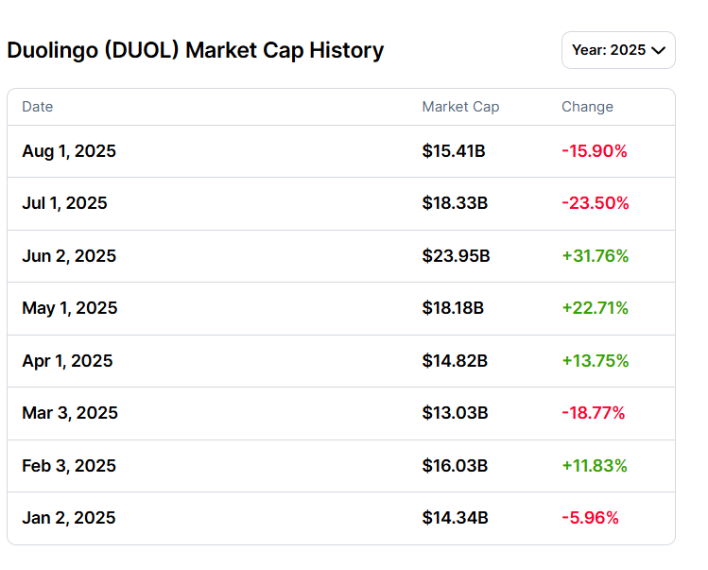Click the Duolingo Market Cap History heading
This screenshot has height=570, width=708.
pyautogui.click(x=195, y=50)
